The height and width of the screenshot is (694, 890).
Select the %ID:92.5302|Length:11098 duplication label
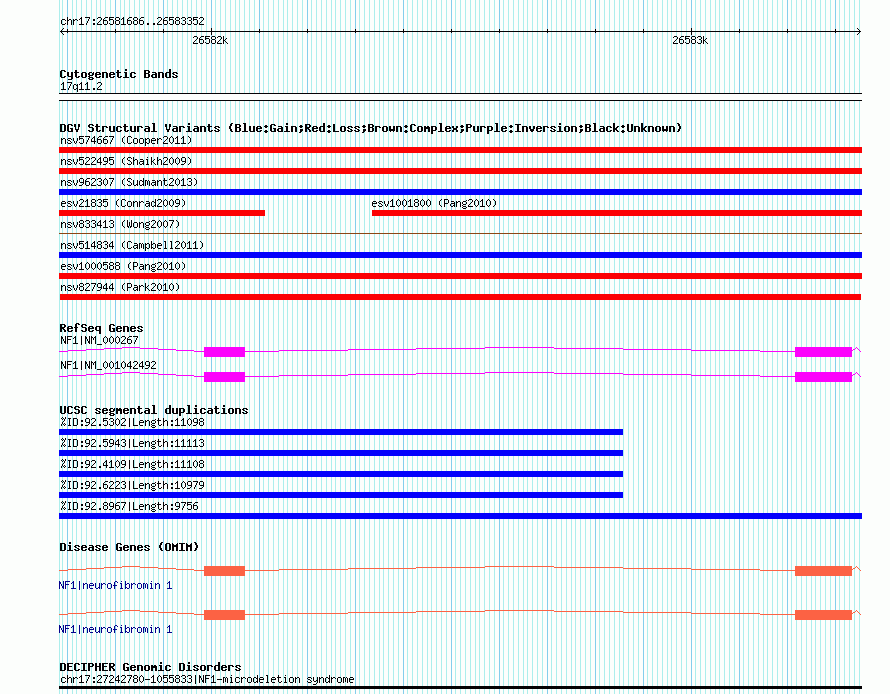(x=132, y=422)
